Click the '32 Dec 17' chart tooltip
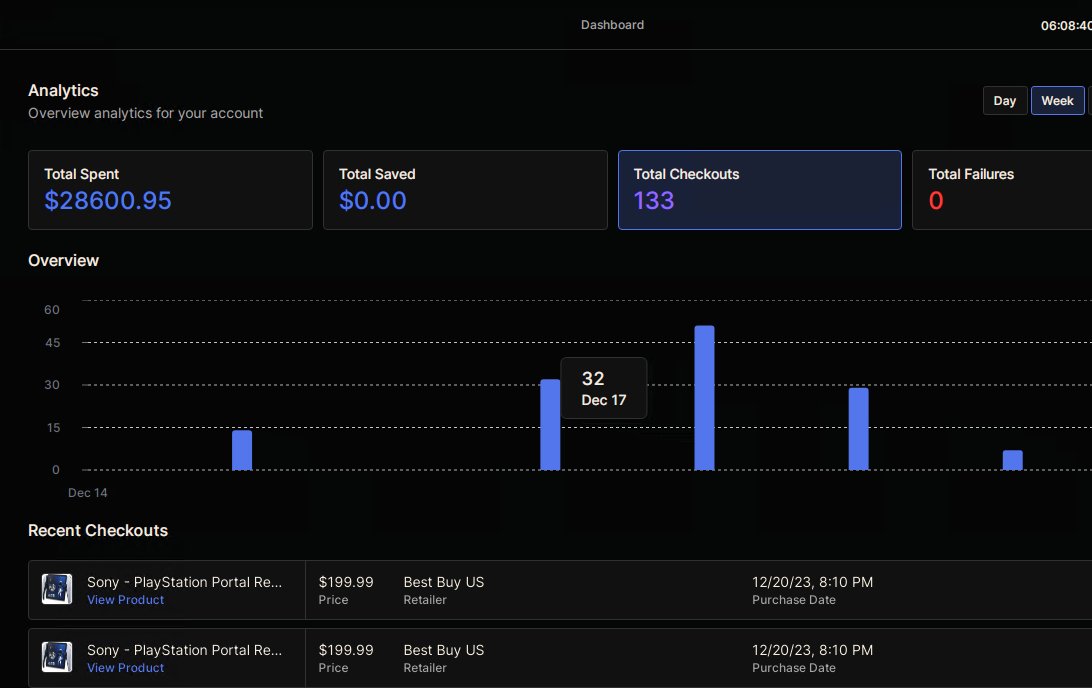This screenshot has width=1092, height=688. tap(604, 388)
